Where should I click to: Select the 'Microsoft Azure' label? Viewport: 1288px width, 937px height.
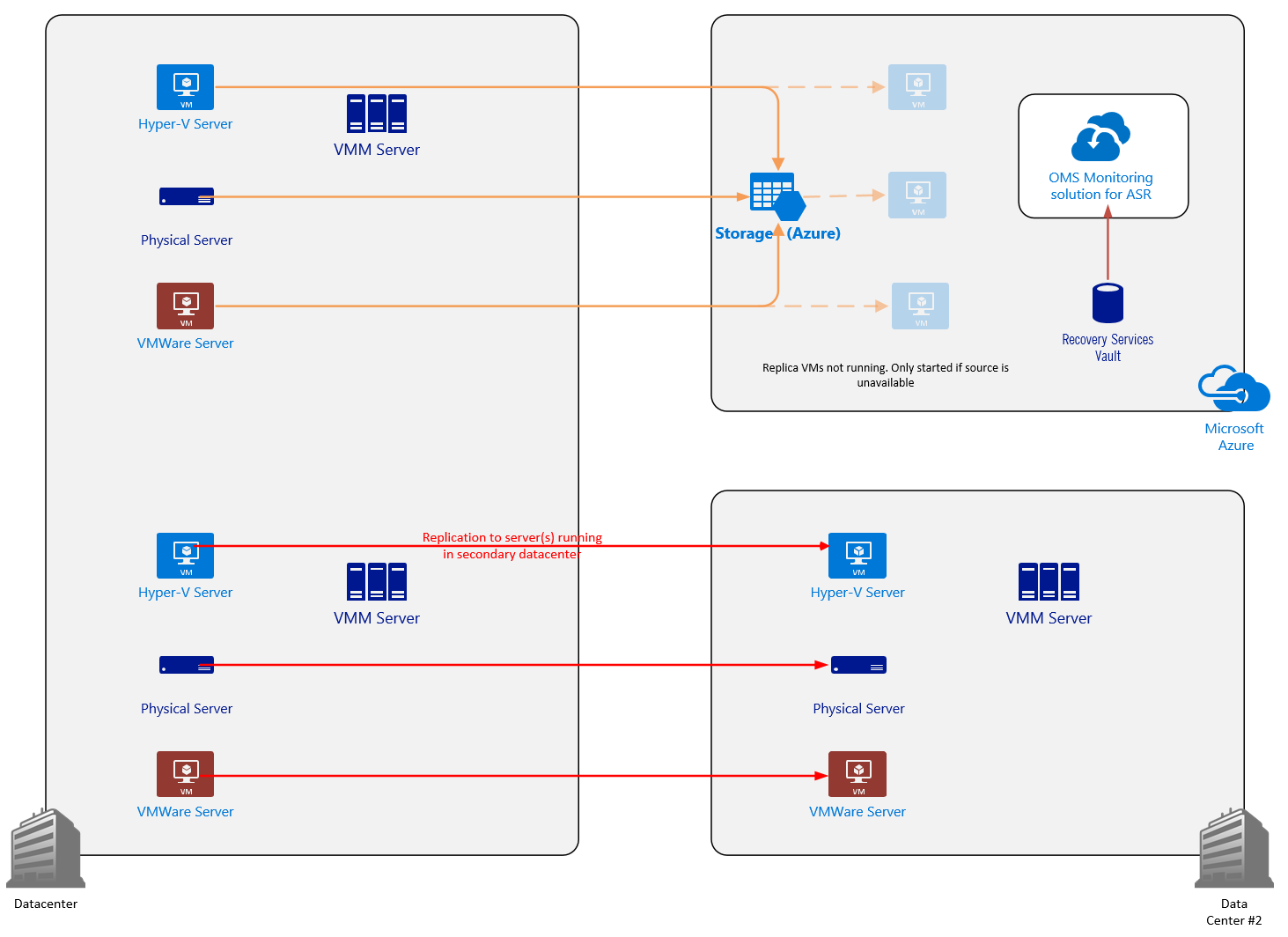tap(1234, 437)
